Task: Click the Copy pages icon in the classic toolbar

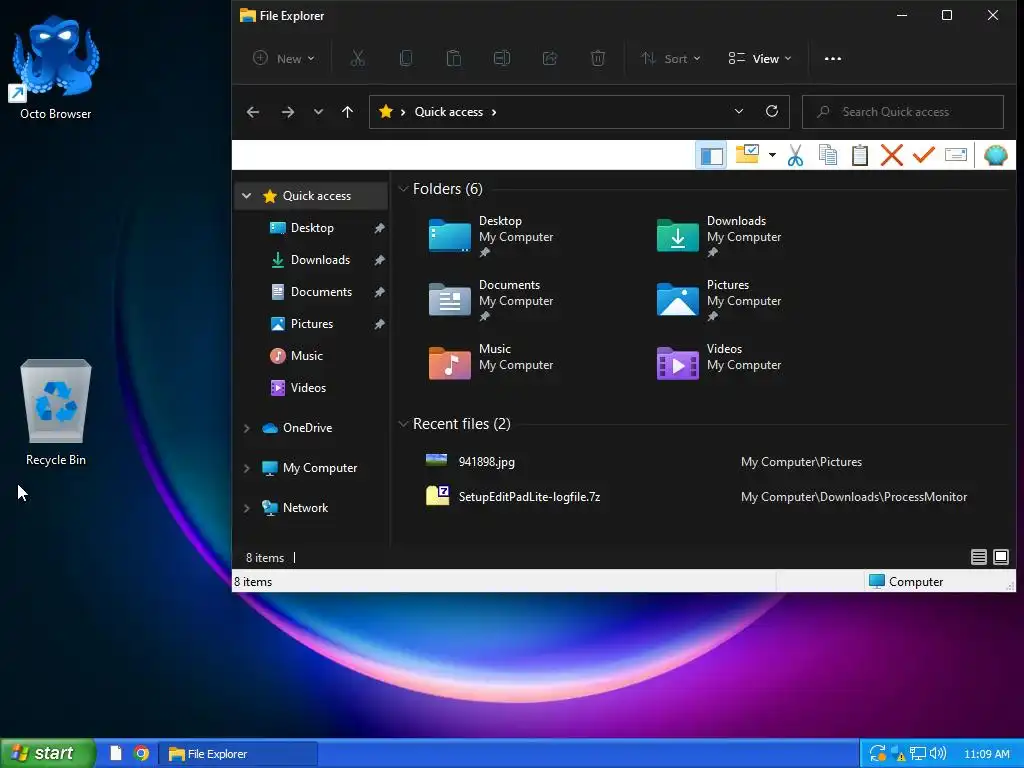Action: pyautogui.click(x=828, y=155)
